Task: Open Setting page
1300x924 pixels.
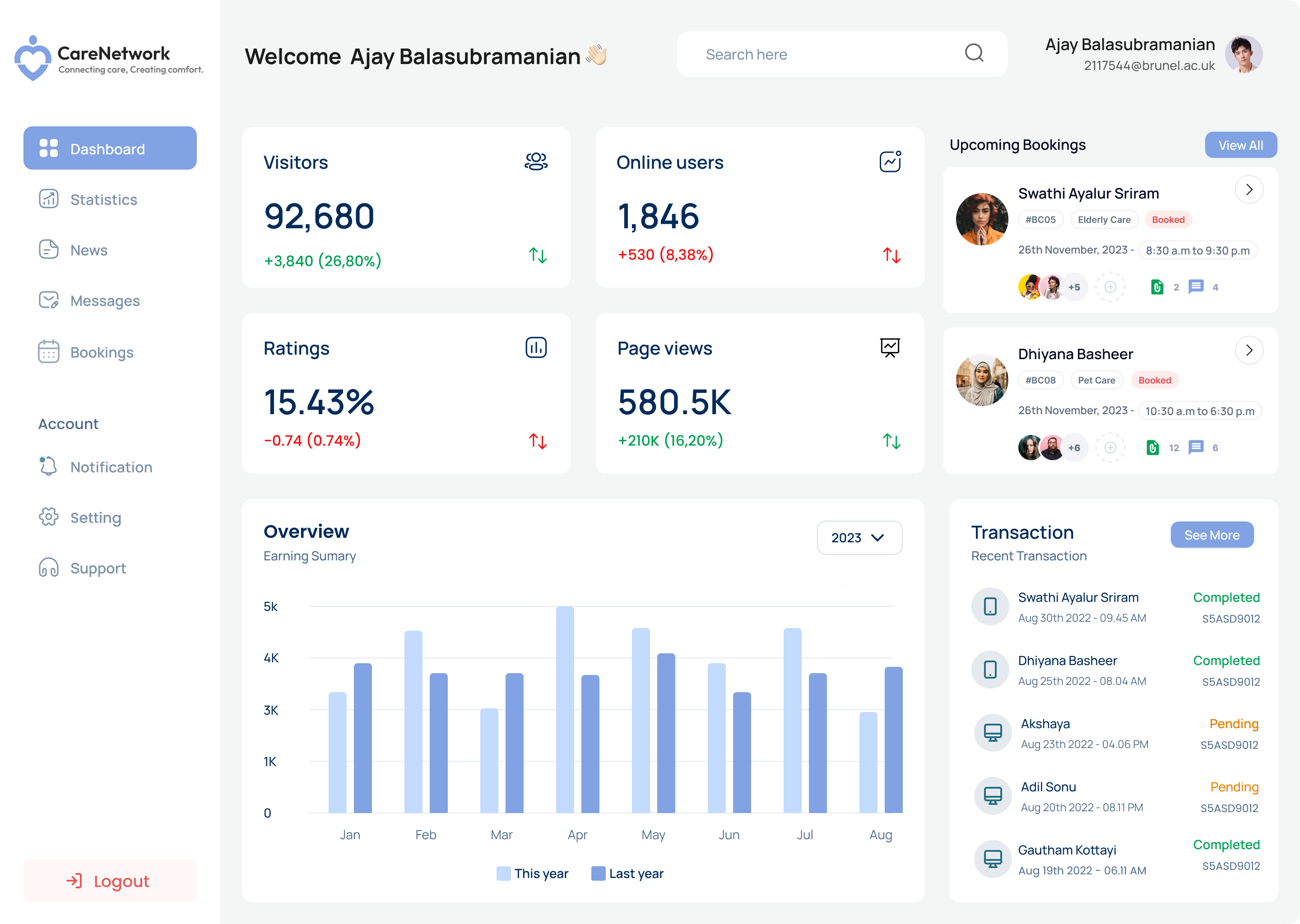Action: [x=80, y=517]
